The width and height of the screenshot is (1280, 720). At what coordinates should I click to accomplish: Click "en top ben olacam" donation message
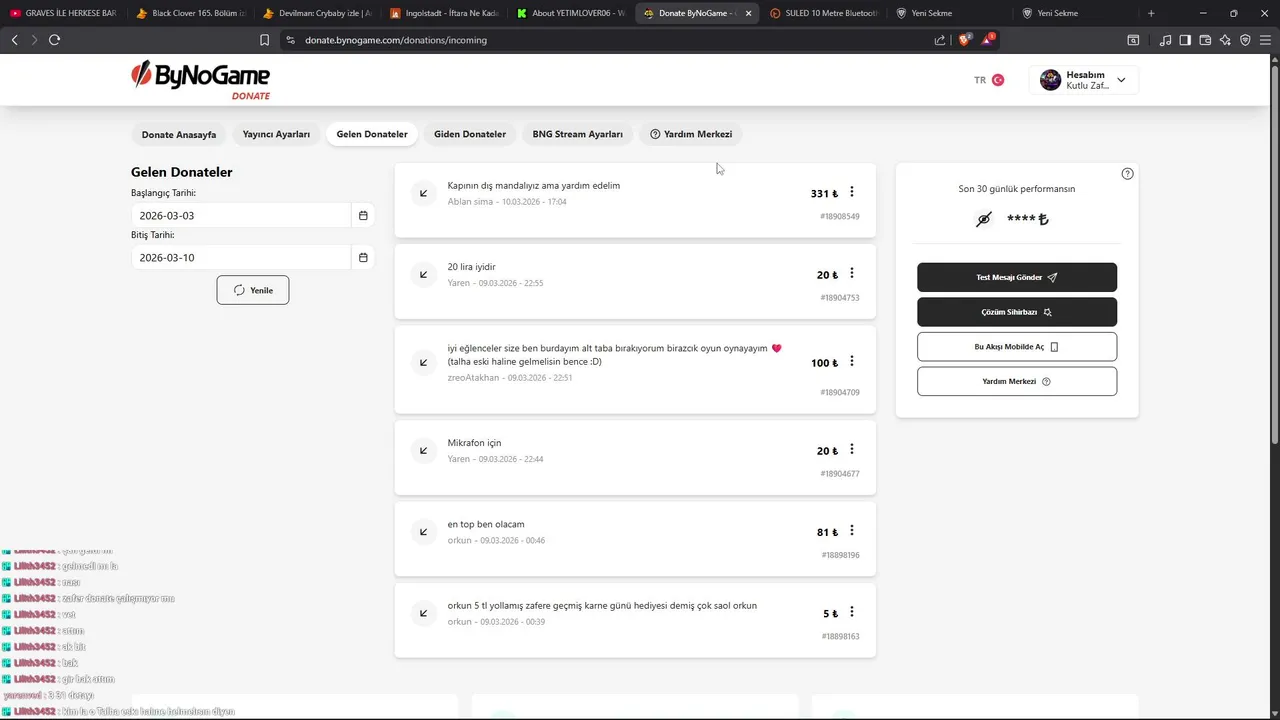(486, 525)
